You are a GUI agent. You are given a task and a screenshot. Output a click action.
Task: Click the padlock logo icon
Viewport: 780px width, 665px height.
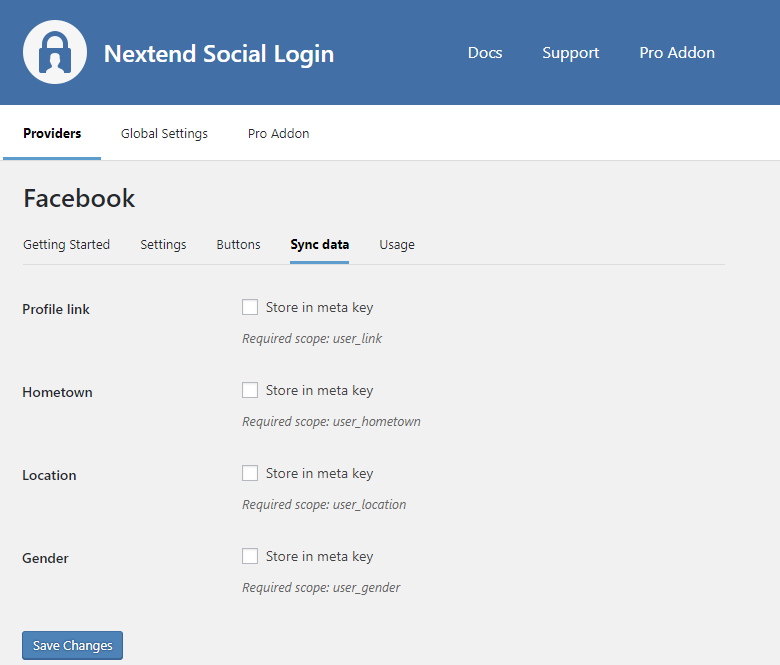[x=55, y=53]
